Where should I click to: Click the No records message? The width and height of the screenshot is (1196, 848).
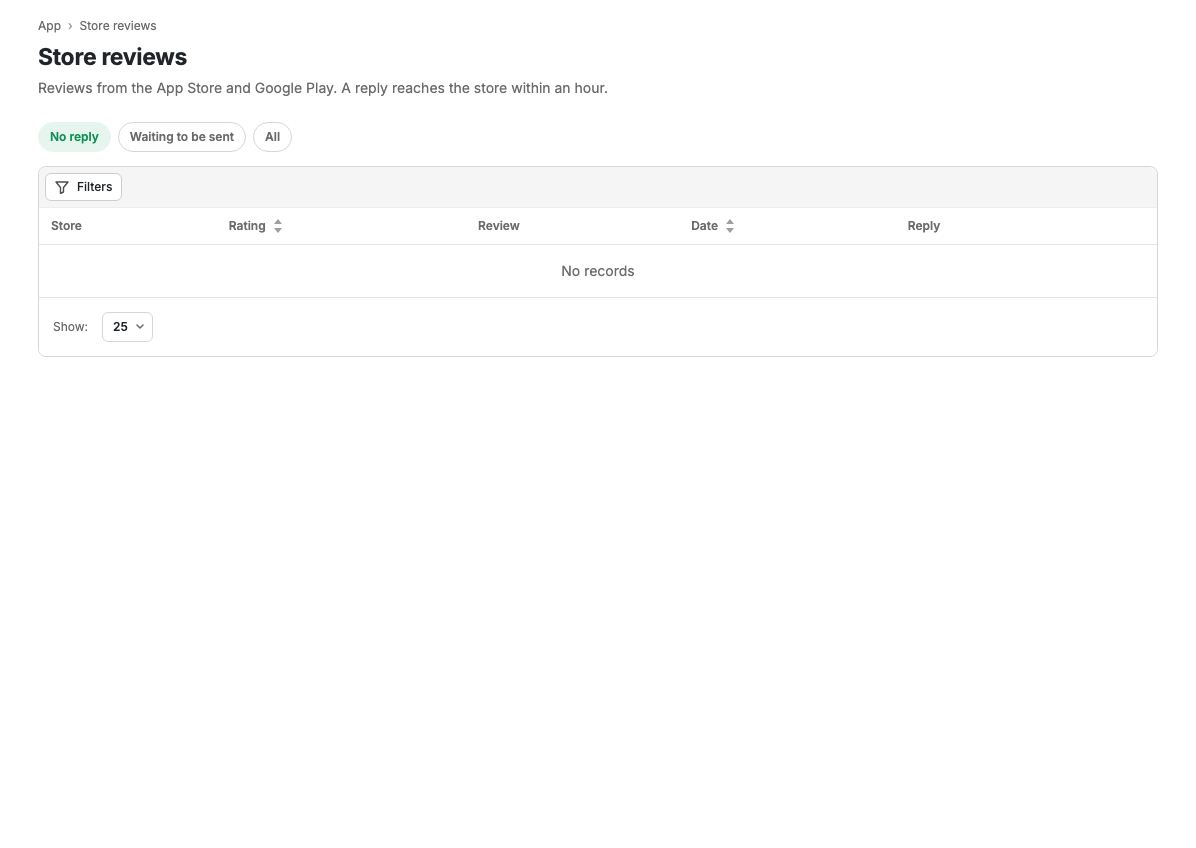(598, 271)
